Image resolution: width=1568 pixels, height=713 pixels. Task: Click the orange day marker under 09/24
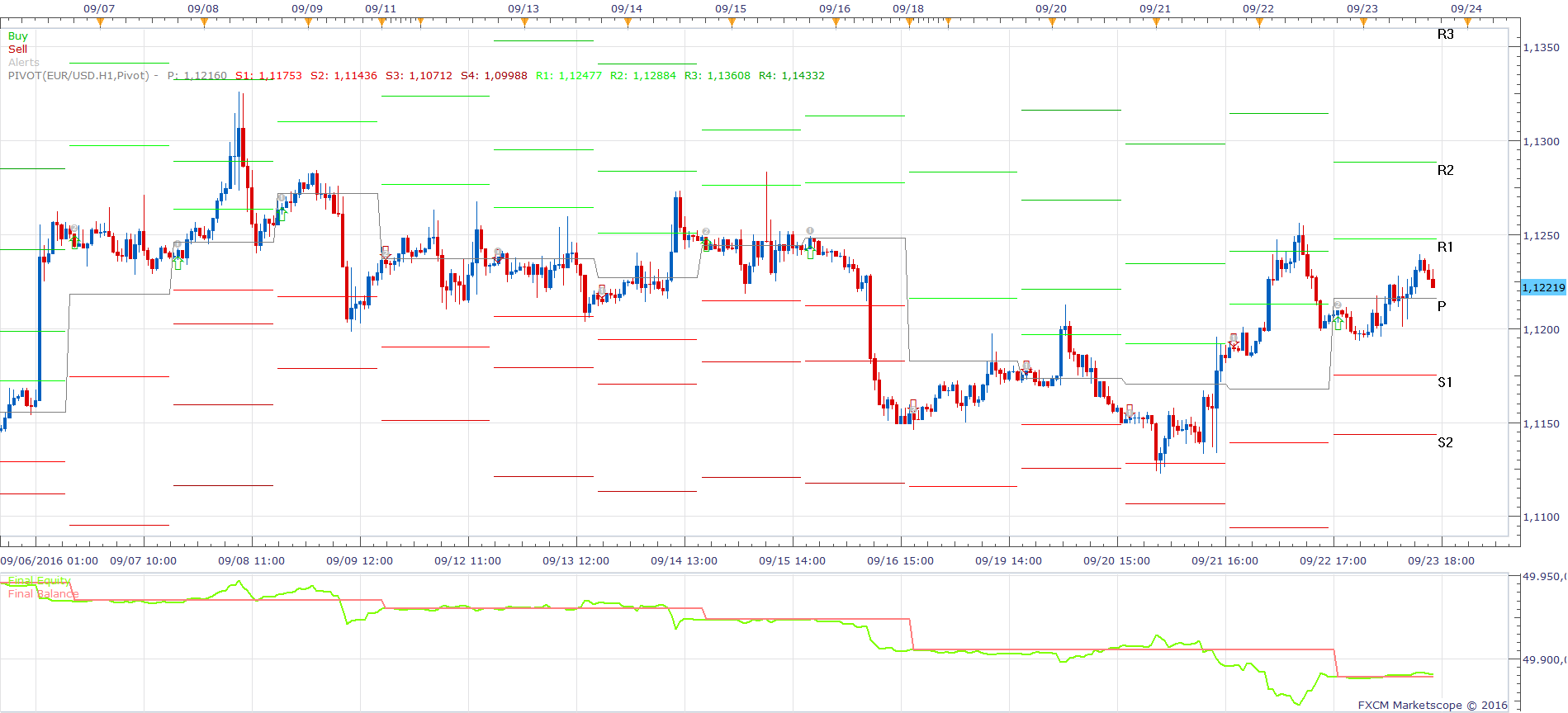tap(1467, 23)
